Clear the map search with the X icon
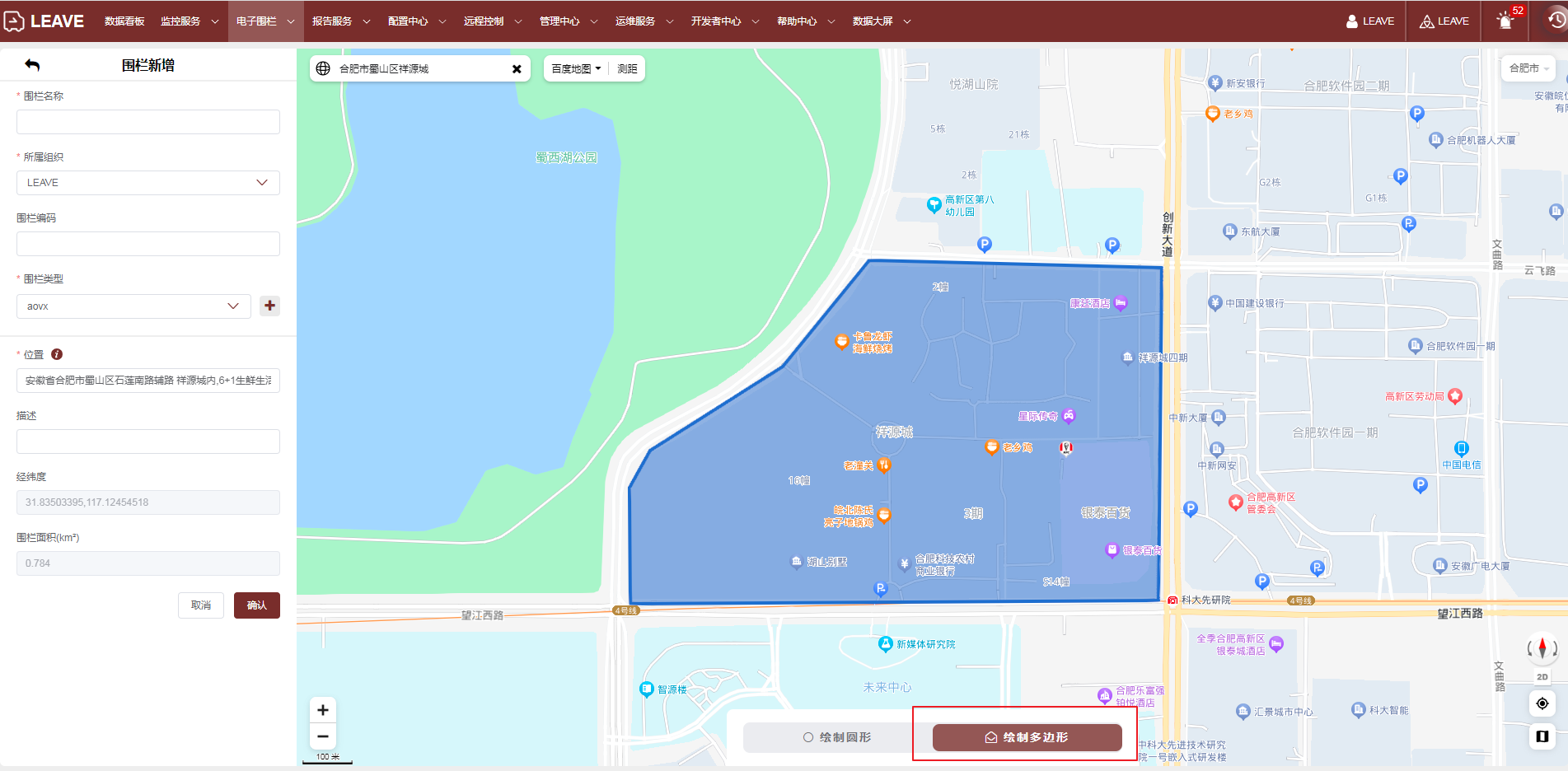The image size is (1568, 771). pos(517,69)
